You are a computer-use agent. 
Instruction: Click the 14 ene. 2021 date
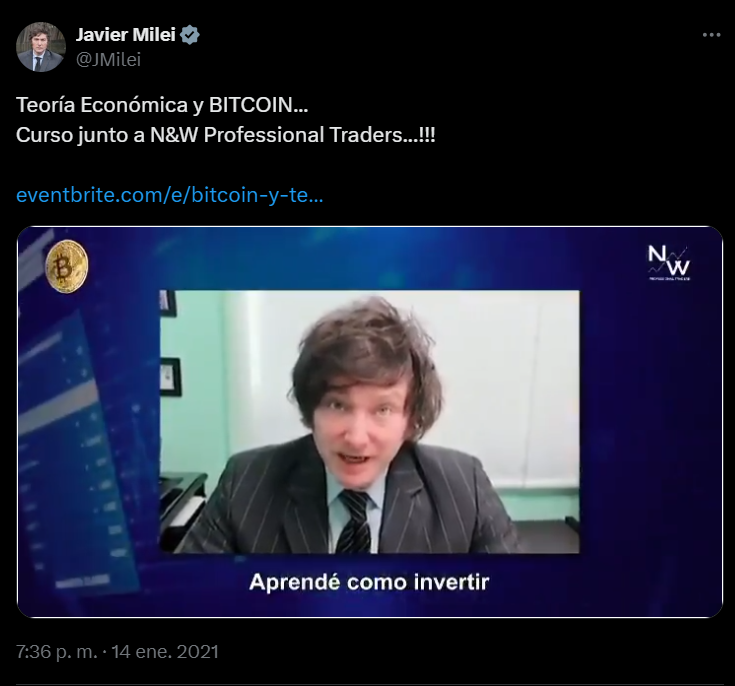[165, 652]
